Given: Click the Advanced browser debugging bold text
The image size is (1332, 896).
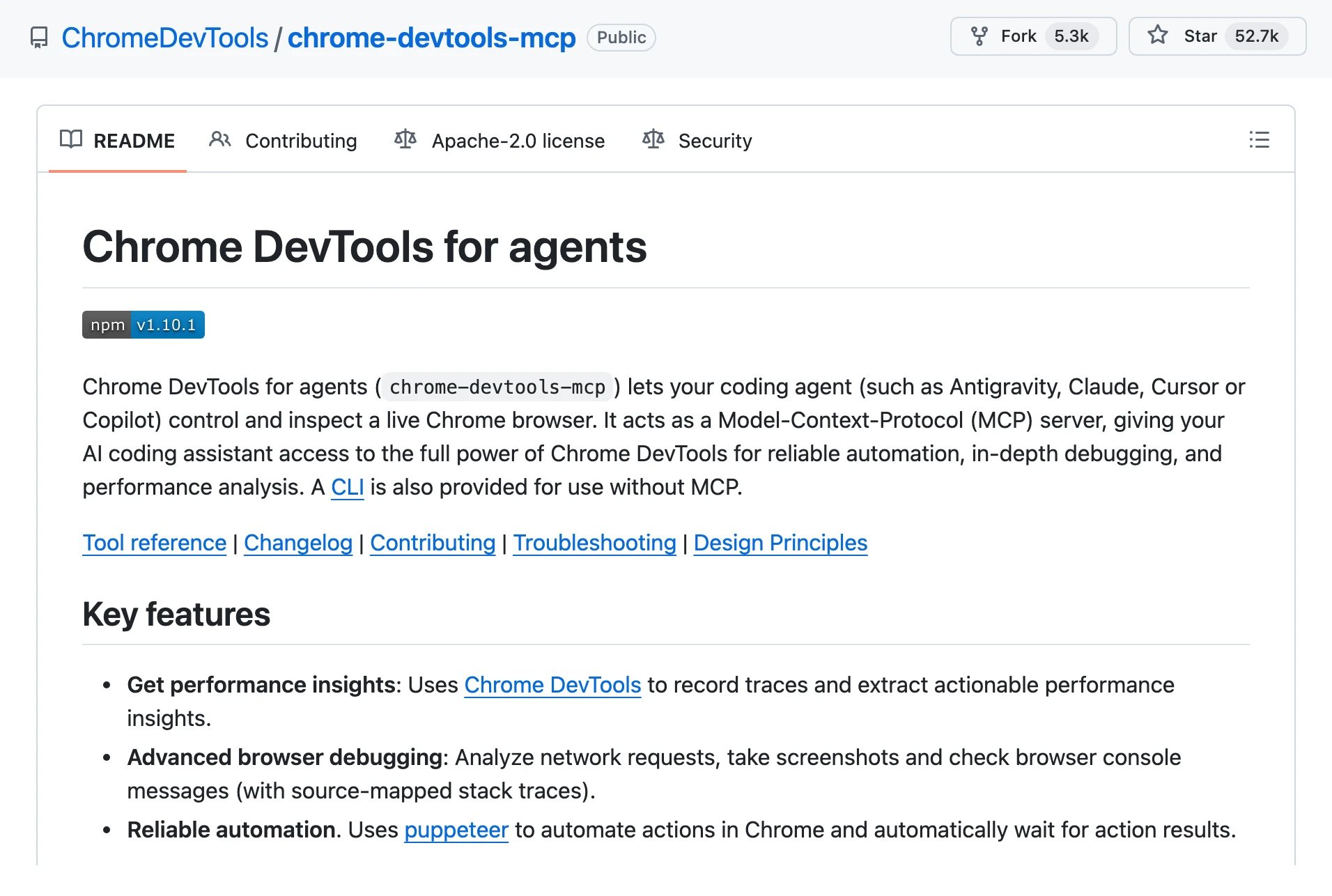Looking at the screenshot, I should (x=285, y=757).
